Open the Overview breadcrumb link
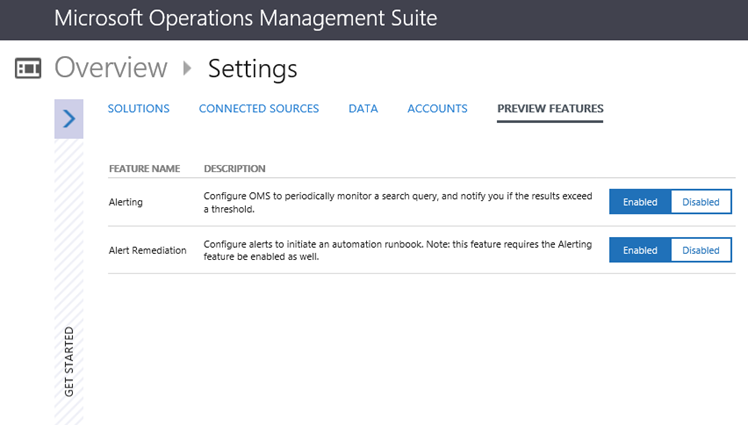Viewport: 748px width, 425px height. (x=111, y=68)
